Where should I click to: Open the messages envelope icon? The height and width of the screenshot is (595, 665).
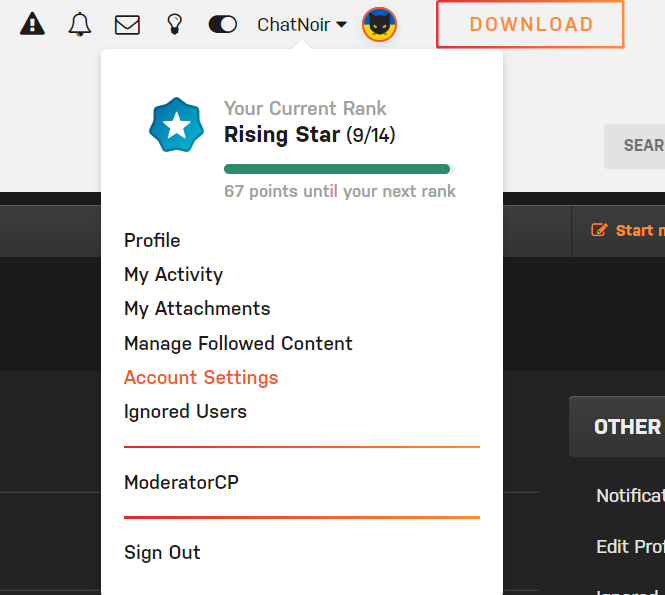click(x=127, y=25)
